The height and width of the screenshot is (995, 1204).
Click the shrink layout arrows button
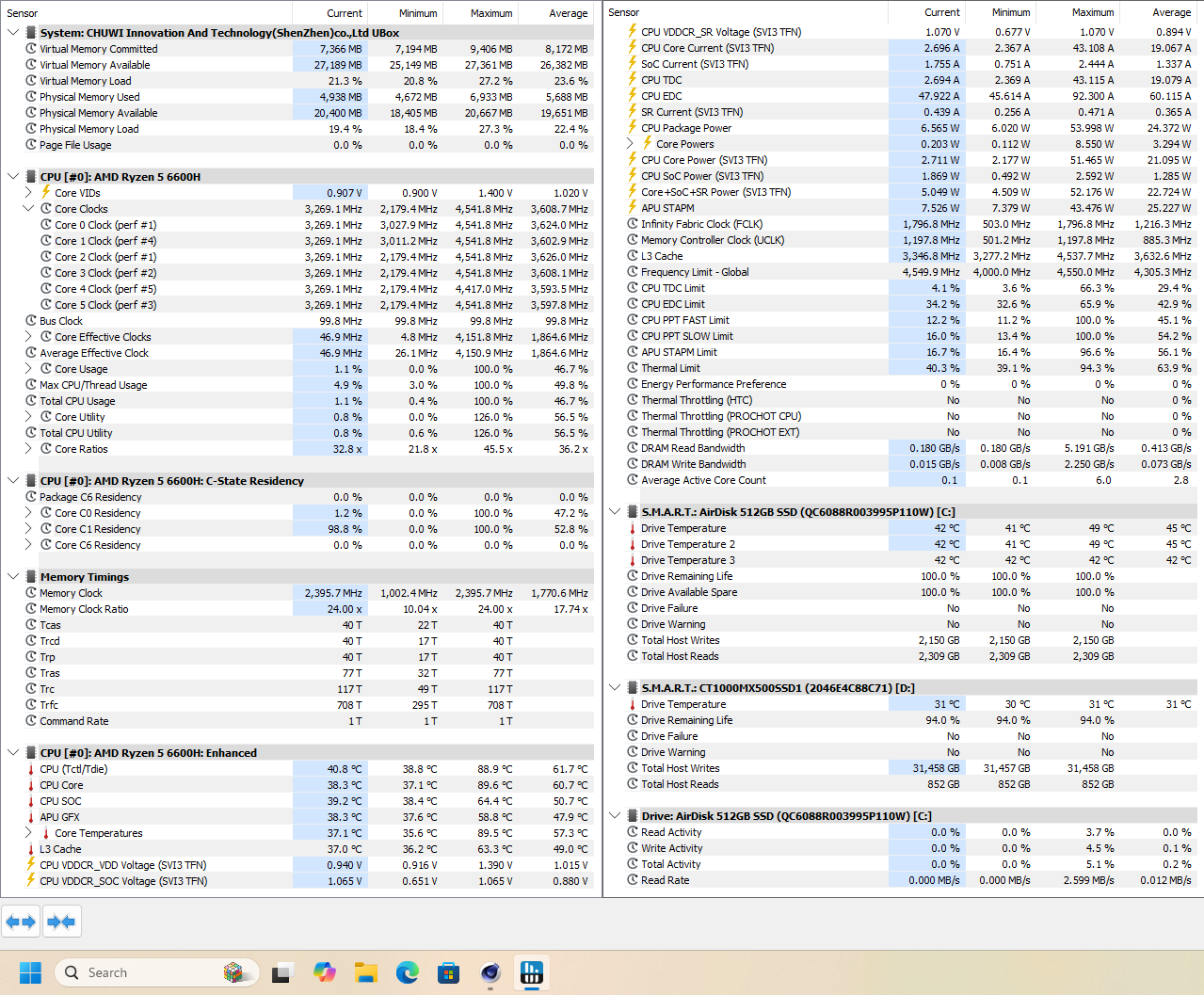(x=61, y=922)
